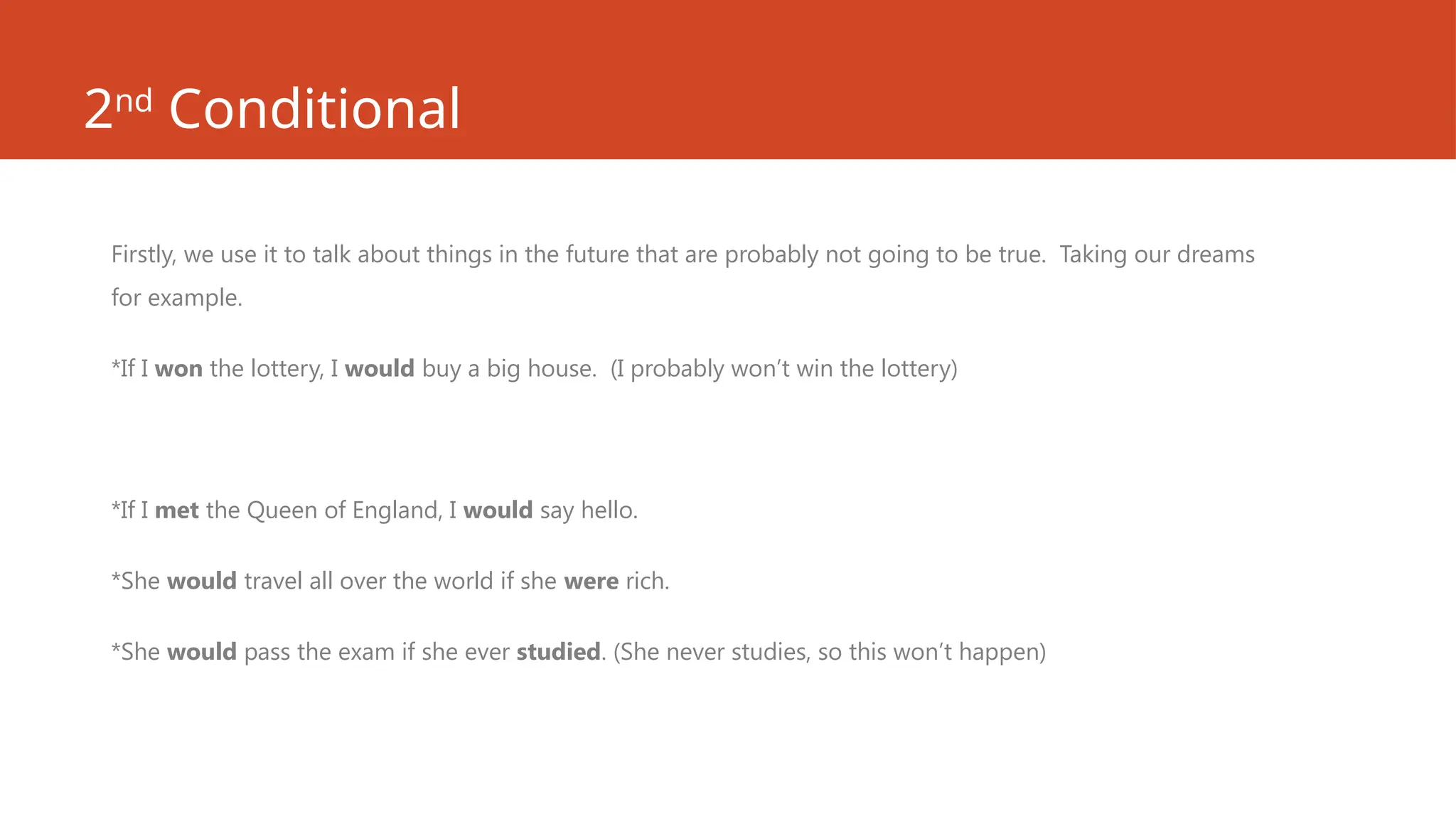Click the bold word "studied"
Image resolution: width=1456 pixels, height=819 pixels.
558,651
